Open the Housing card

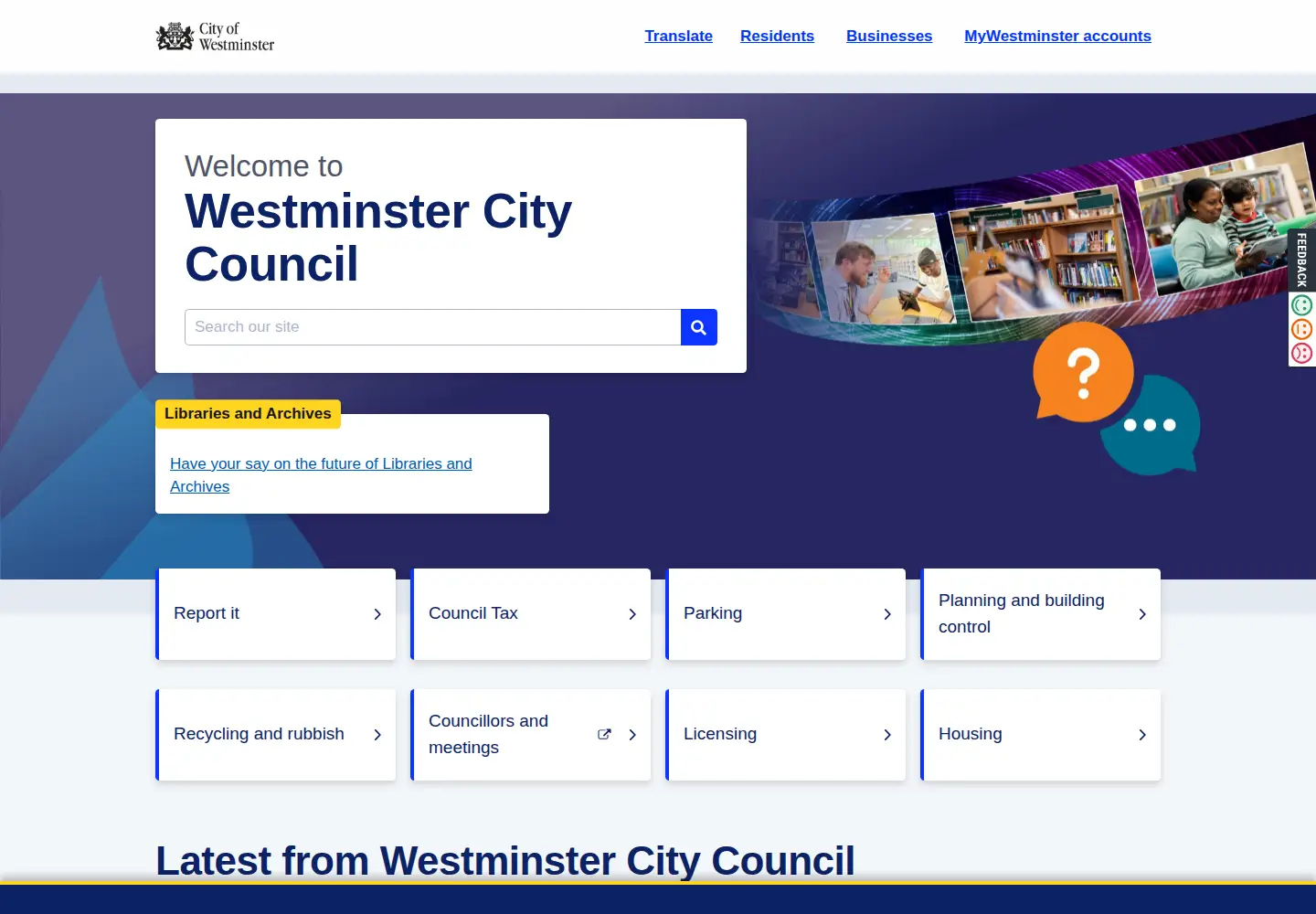[x=1041, y=735]
